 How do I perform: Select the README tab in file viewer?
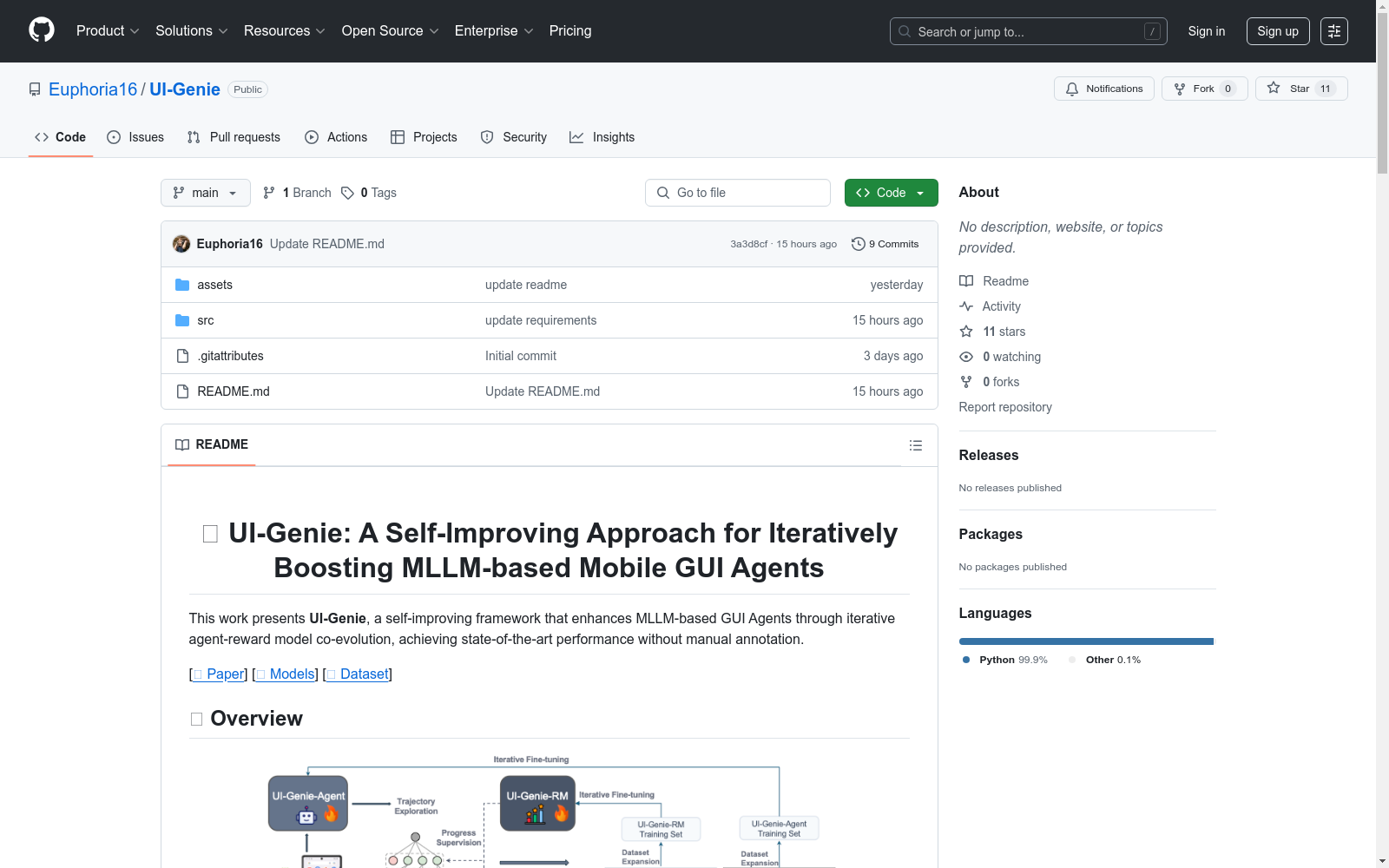click(x=212, y=444)
